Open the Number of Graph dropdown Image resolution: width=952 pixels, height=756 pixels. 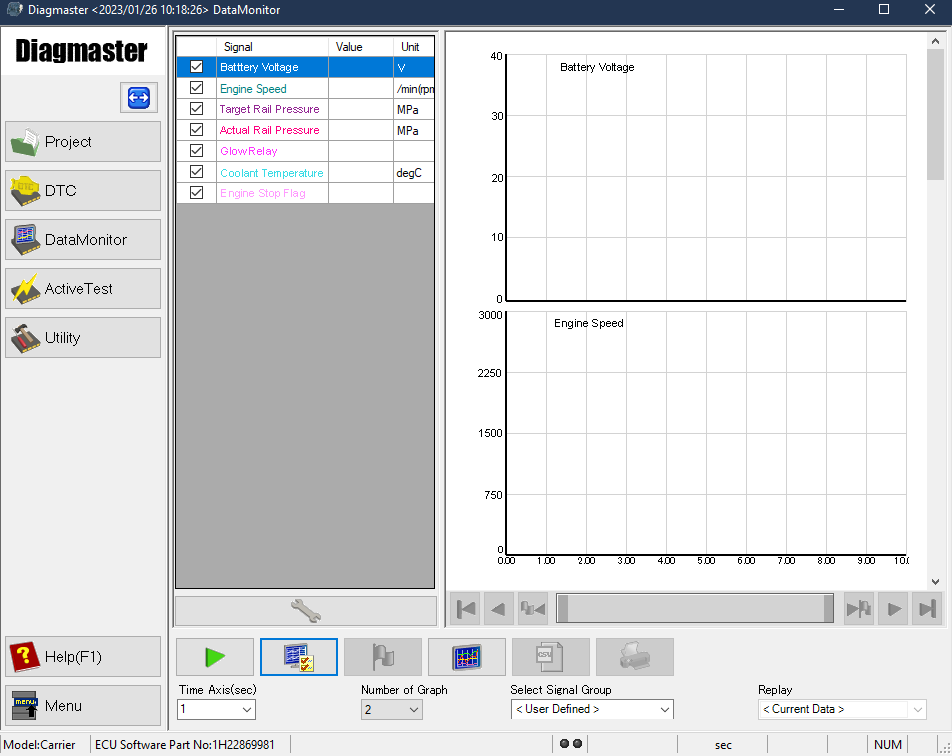click(x=392, y=709)
